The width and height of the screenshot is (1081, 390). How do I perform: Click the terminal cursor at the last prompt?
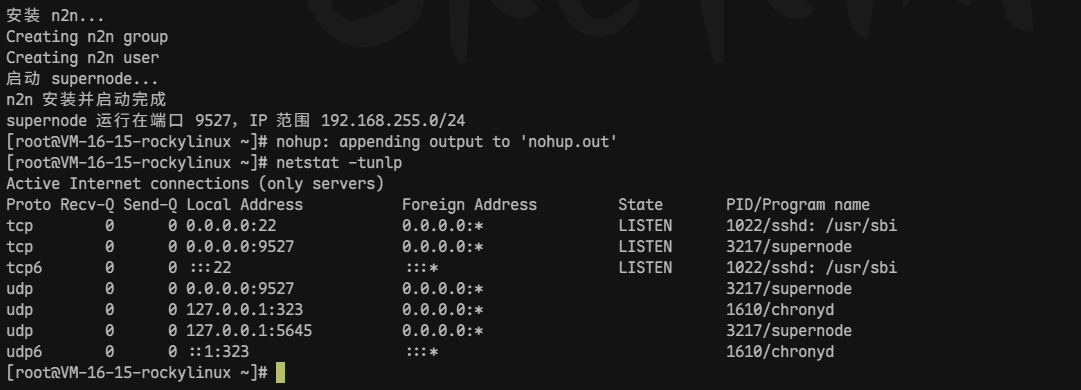click(280, 373)
